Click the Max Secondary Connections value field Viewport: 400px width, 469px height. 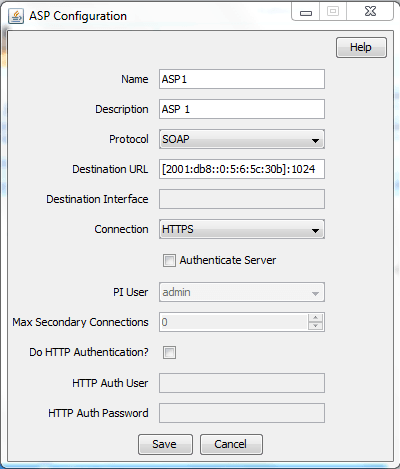tap(233, 322)
